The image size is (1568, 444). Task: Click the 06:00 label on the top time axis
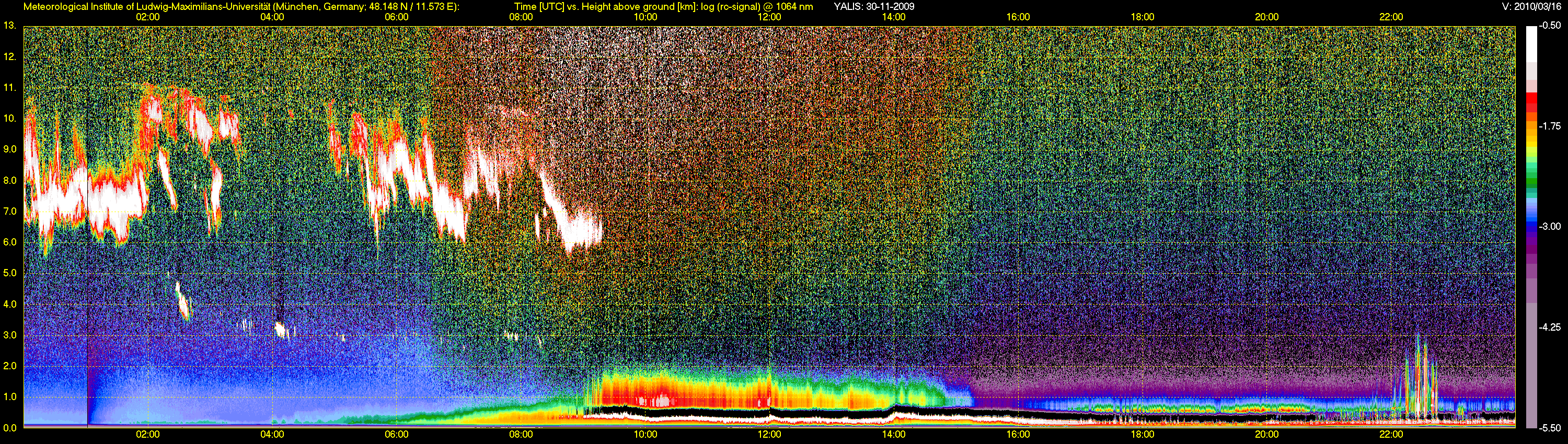tap(397, 17)
